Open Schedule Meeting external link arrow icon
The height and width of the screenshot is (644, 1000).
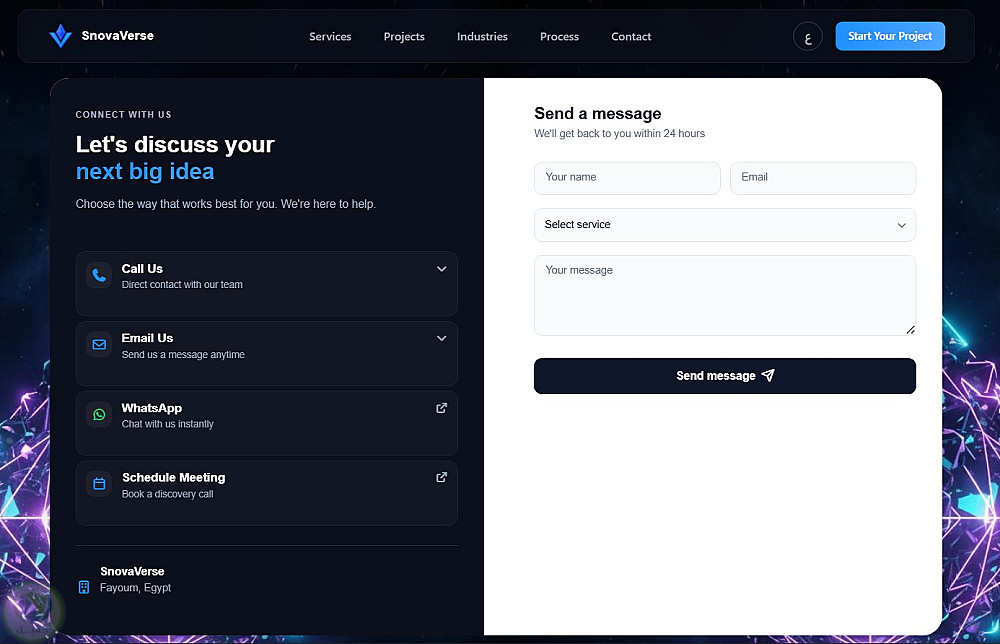[x=441, y=477]
